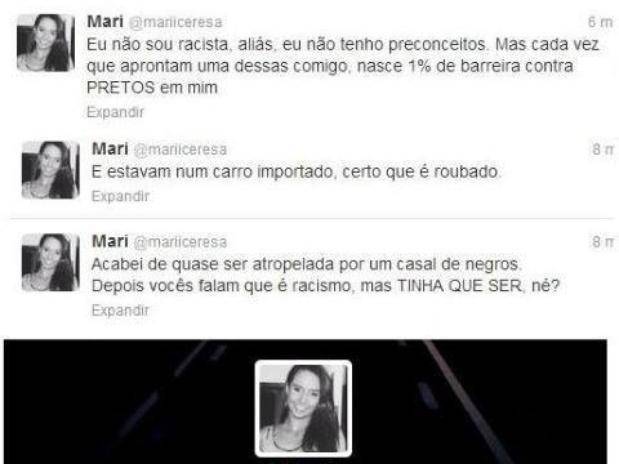Expand the tweet ending 'TINHA QUE SER, né?'
The width and height of the screenshot is (619, 464).
120,310
